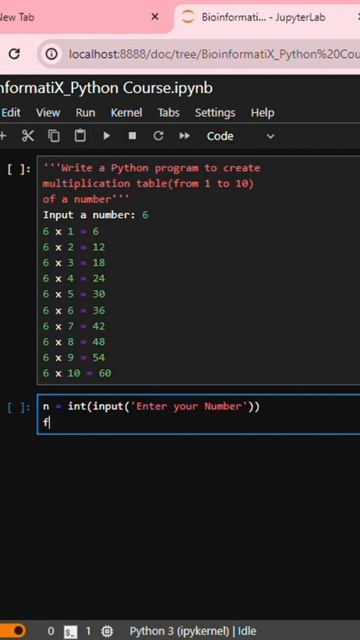Reload the page in the browser
This screenshot has height=640, width=360.
point(14,54)
